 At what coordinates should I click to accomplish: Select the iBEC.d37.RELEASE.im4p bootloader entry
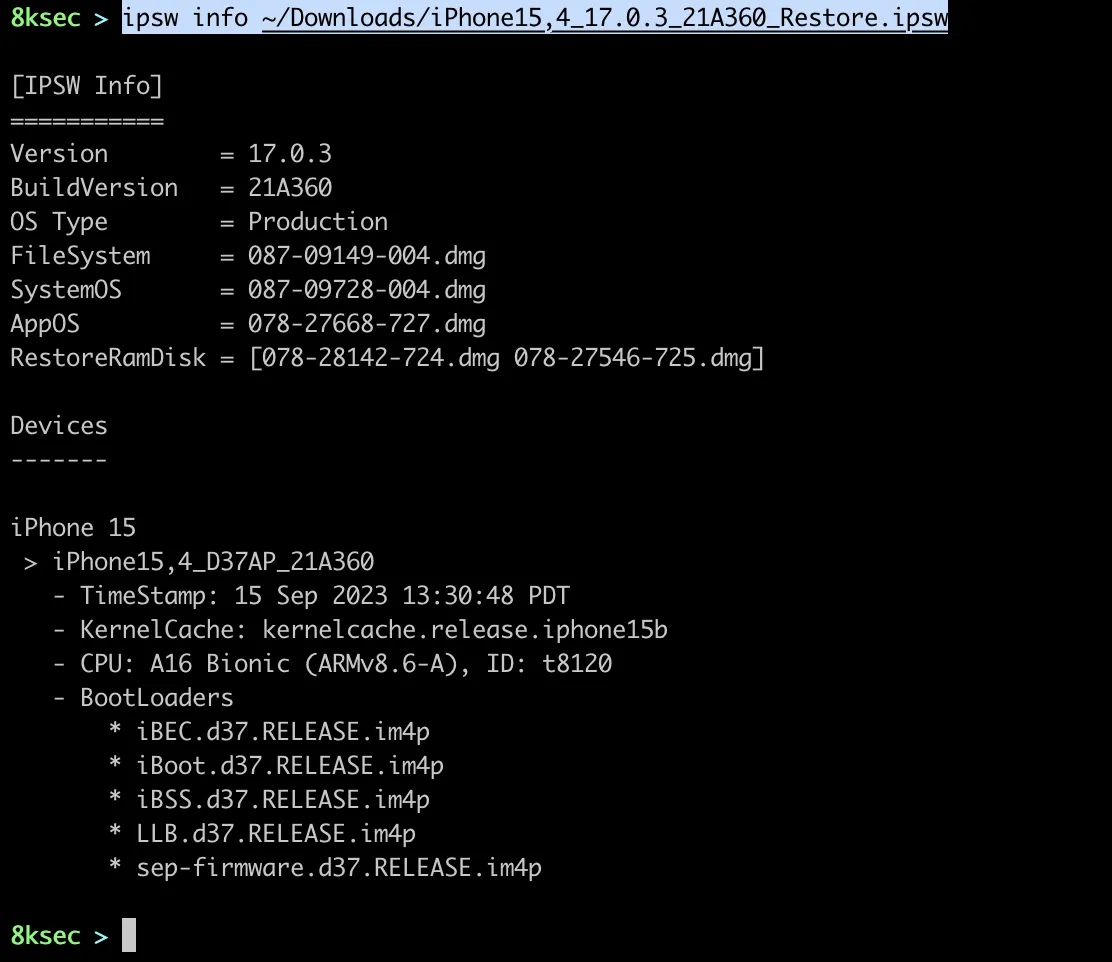coord(283,732)
